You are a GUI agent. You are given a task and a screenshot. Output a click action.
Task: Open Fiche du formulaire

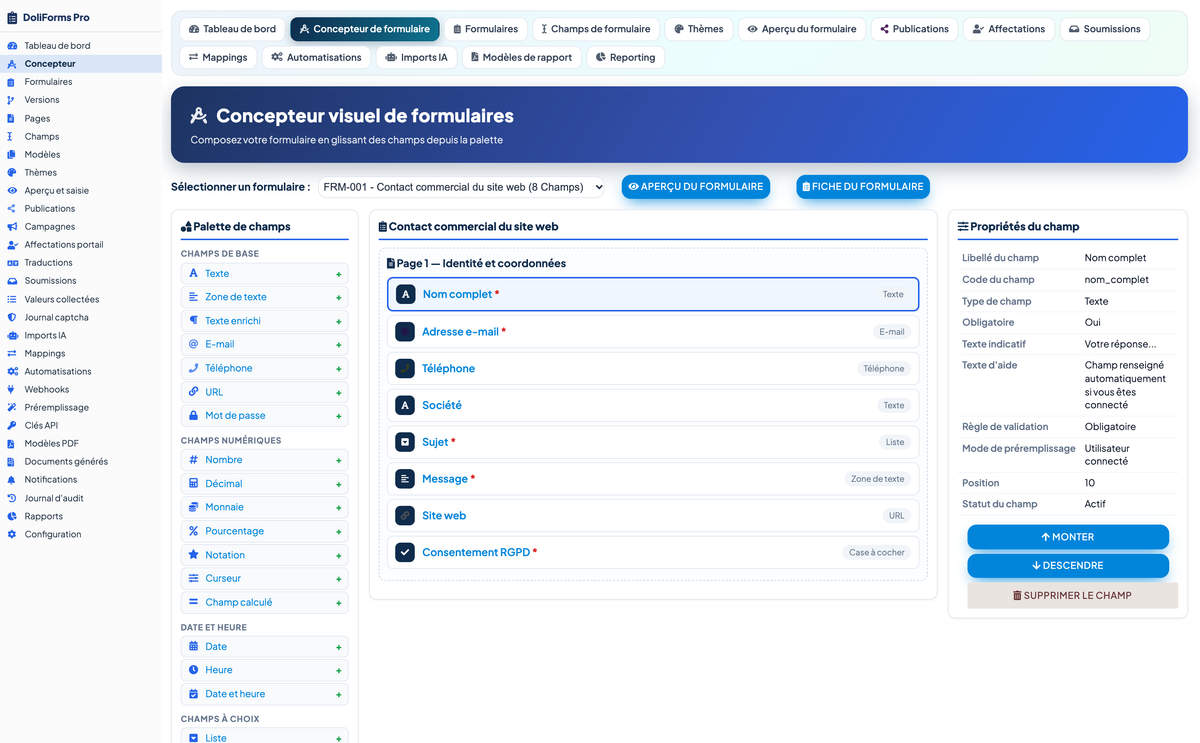[x=863, y=187]
